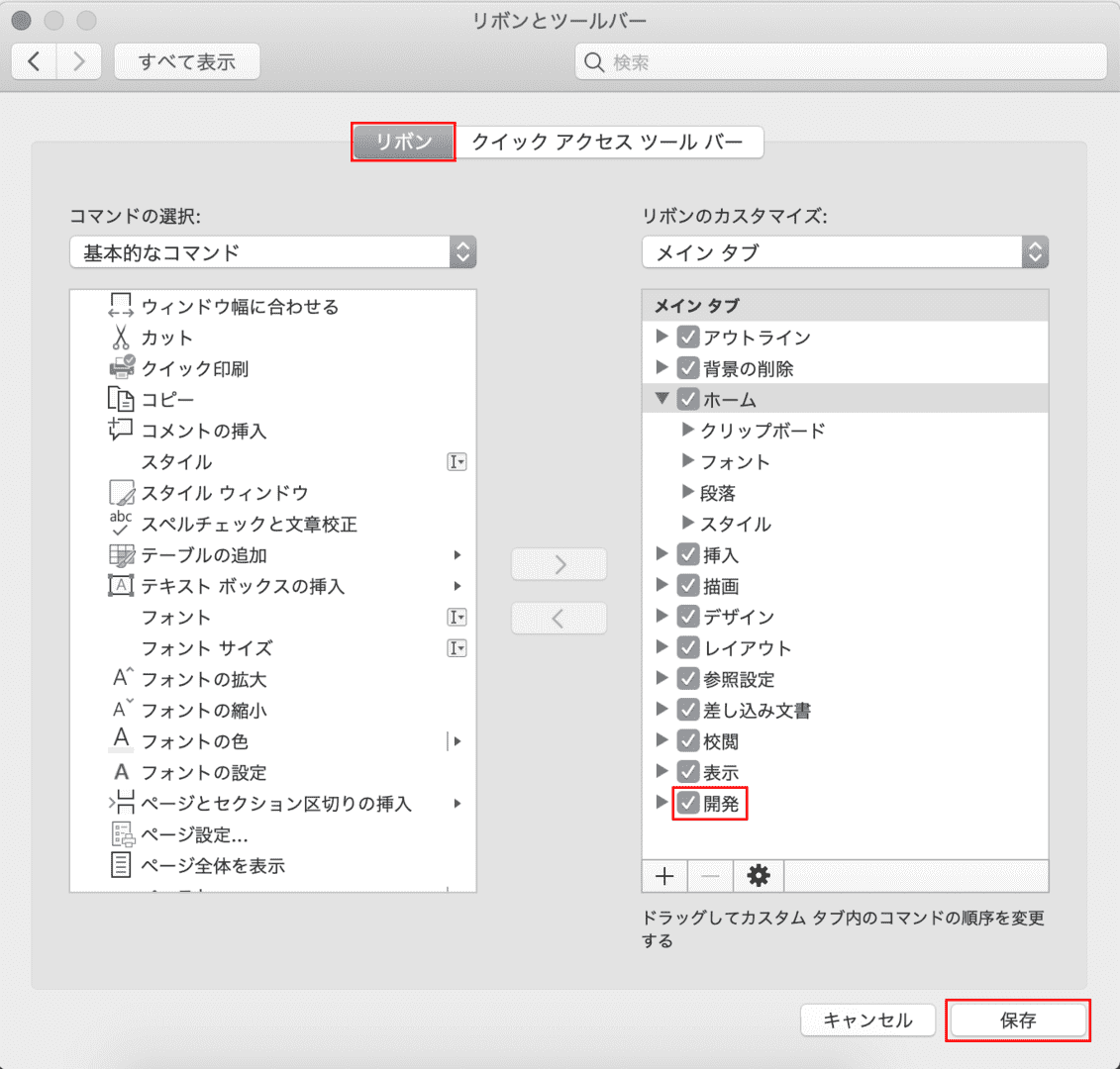Viewport: 1120px width, 1069px height.
Task: Click the gear settings icon below tab list
Action: pos(758,875)
